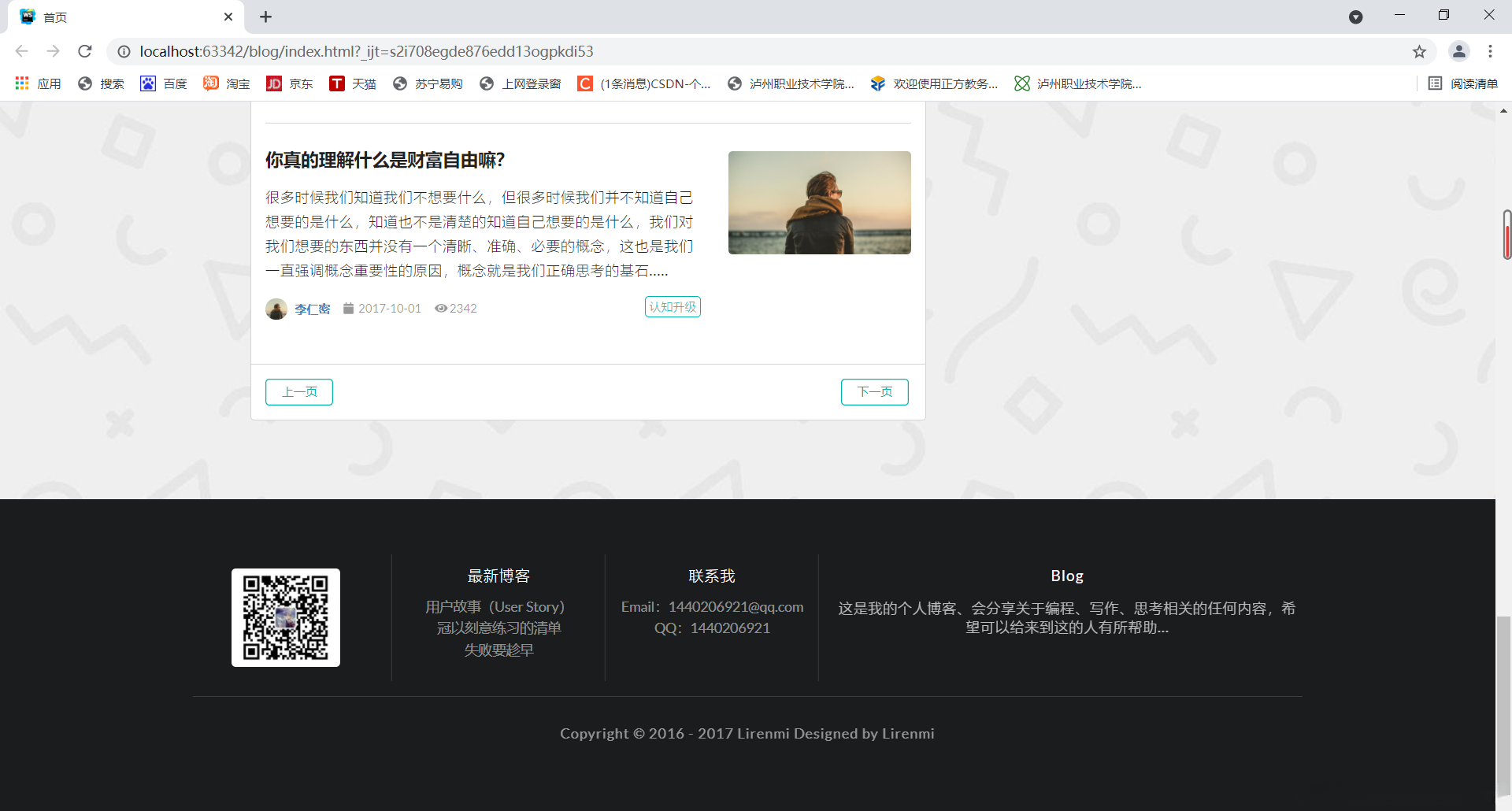Open the JD (京东) bookmark icon
This screenshot has height=811, width=1512.
click(x=273, y=83)
